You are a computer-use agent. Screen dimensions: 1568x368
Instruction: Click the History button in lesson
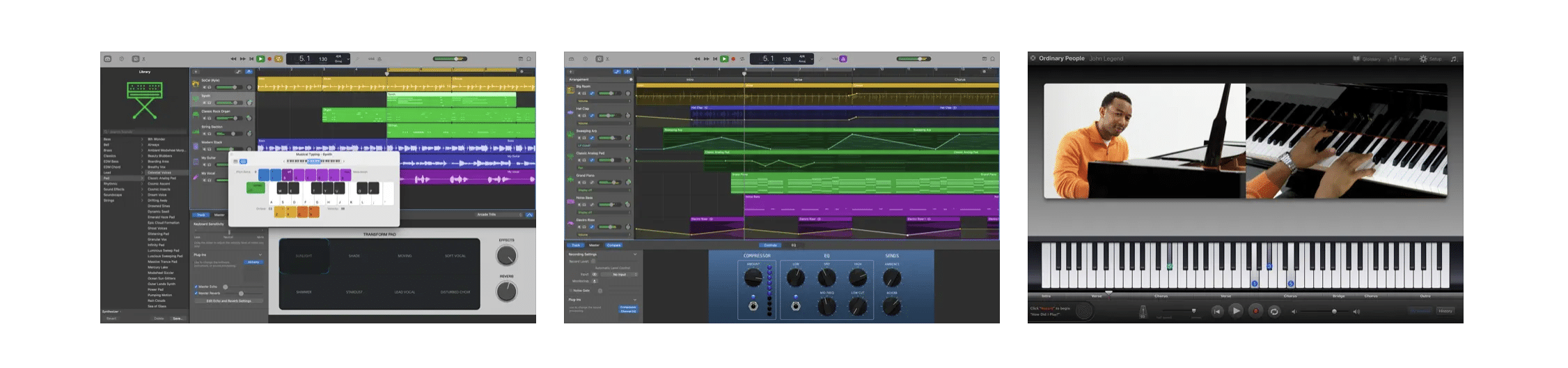[x=1445, y=311]
